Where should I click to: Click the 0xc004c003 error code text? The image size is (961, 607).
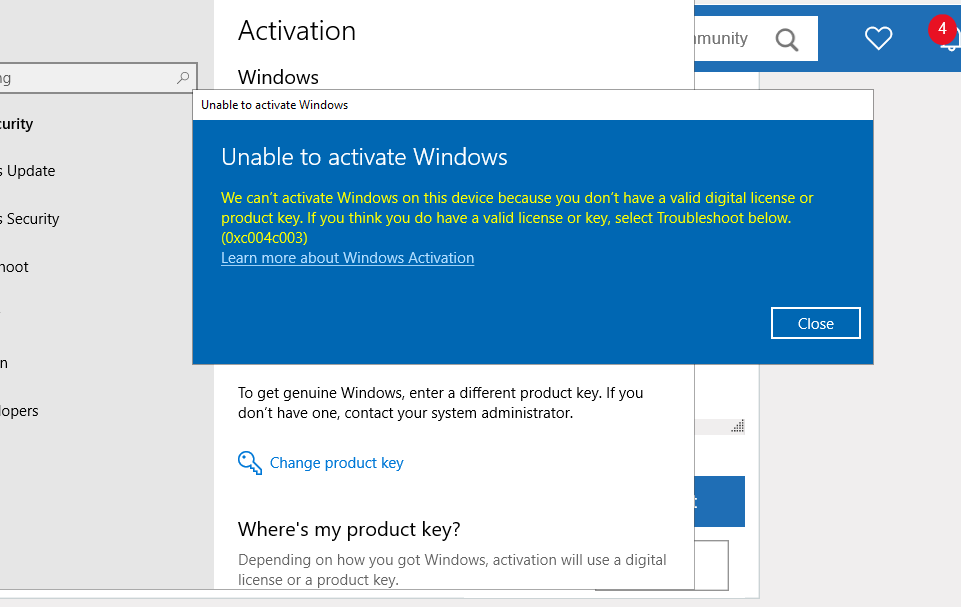point(264,238)
